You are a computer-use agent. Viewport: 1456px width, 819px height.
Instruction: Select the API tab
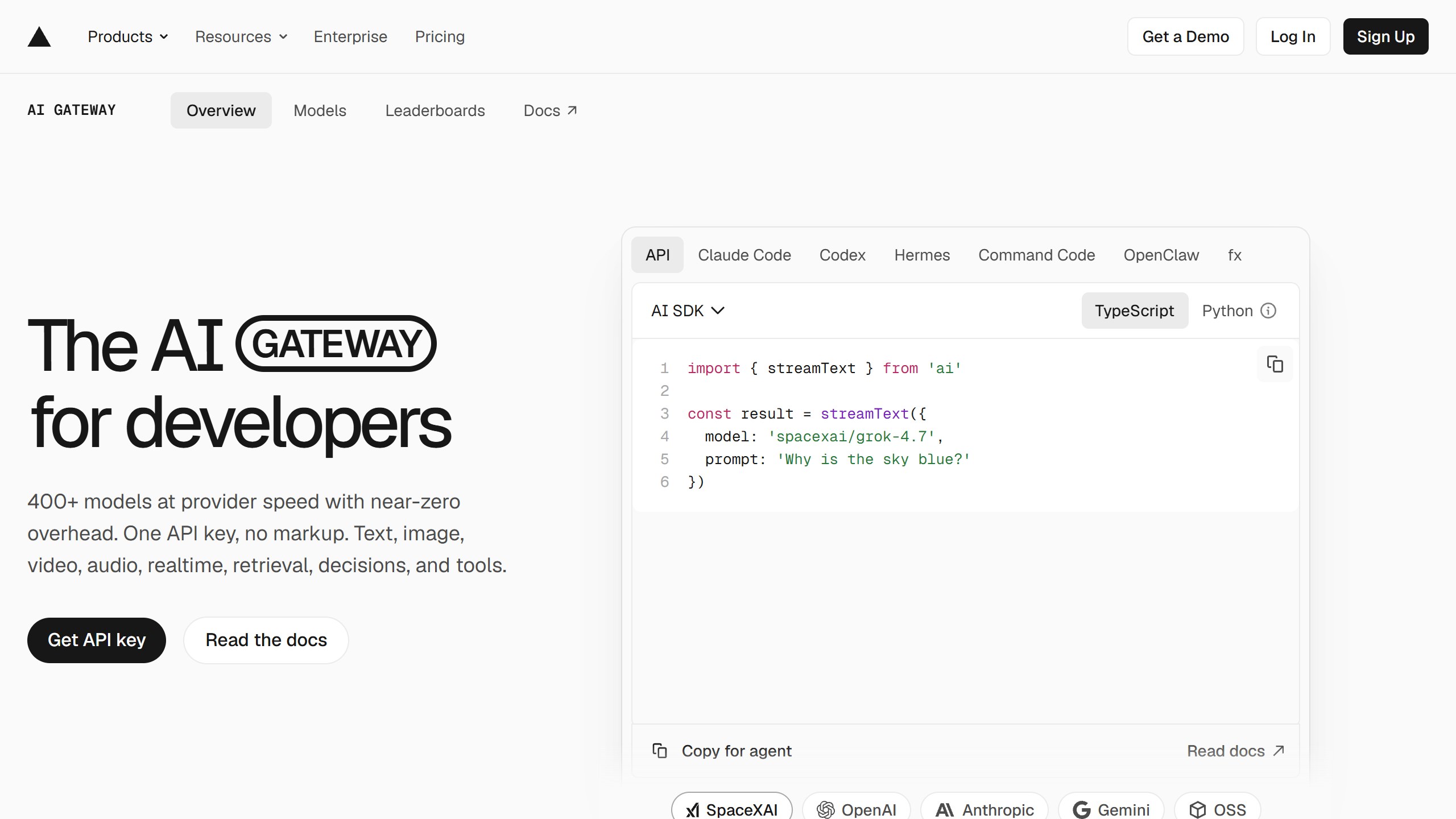tap(657, 255)
